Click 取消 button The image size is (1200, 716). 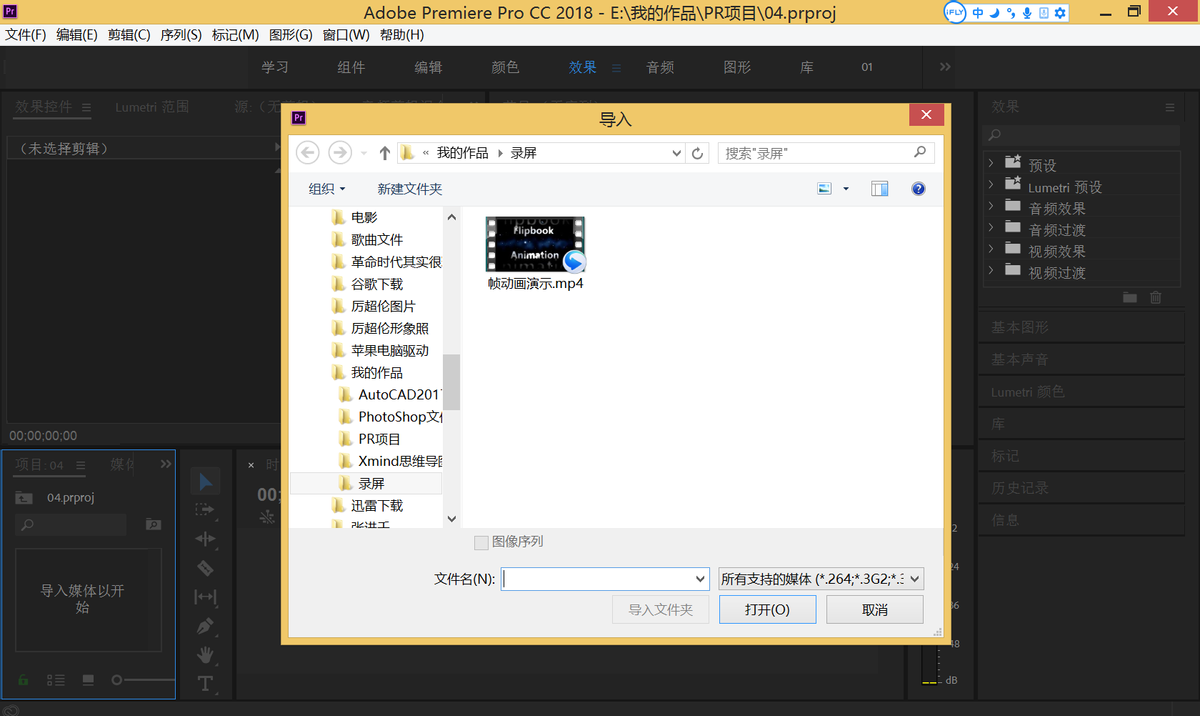point(874,609)
